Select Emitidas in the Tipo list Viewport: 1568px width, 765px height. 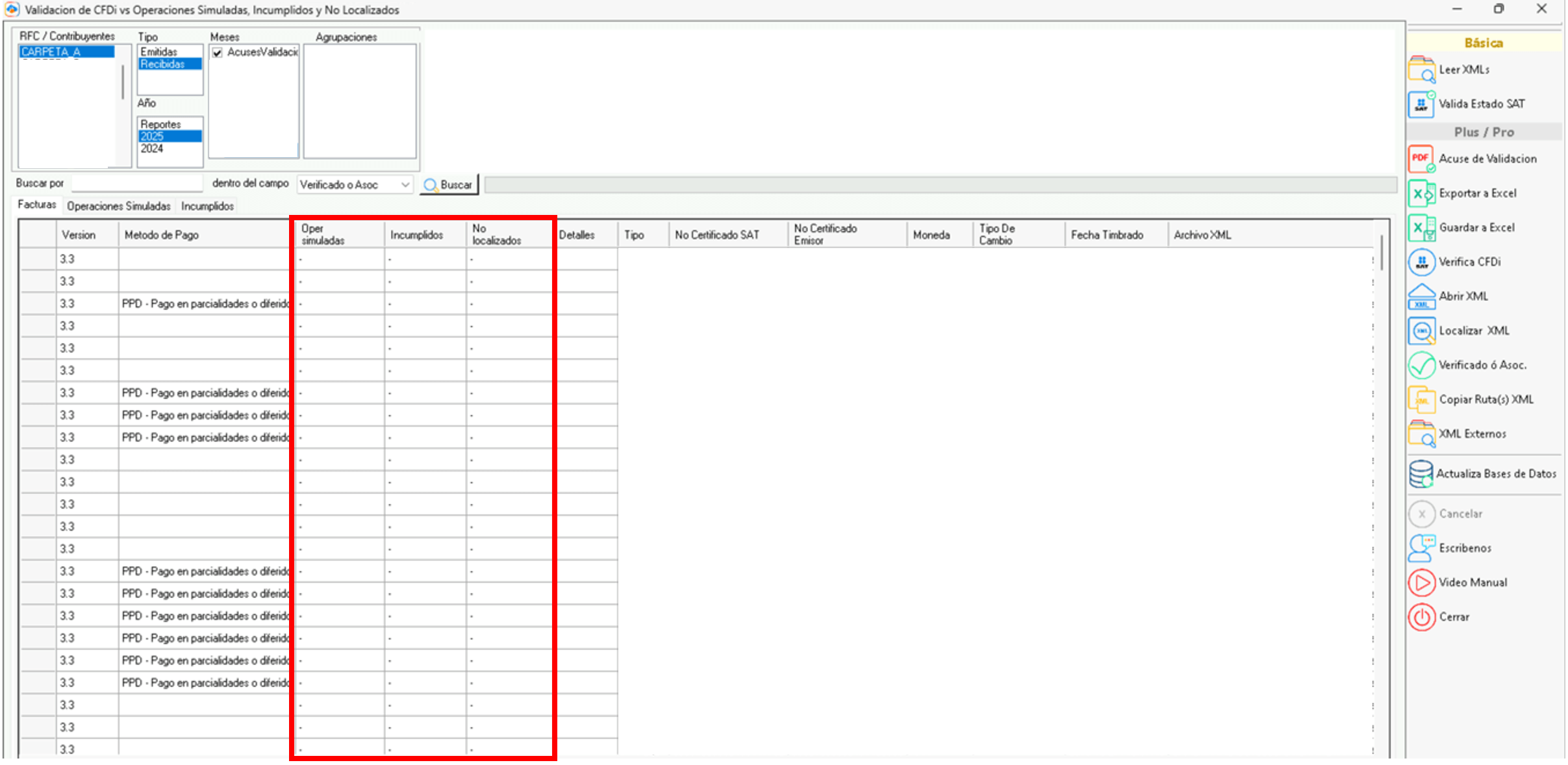pos(159,52)
